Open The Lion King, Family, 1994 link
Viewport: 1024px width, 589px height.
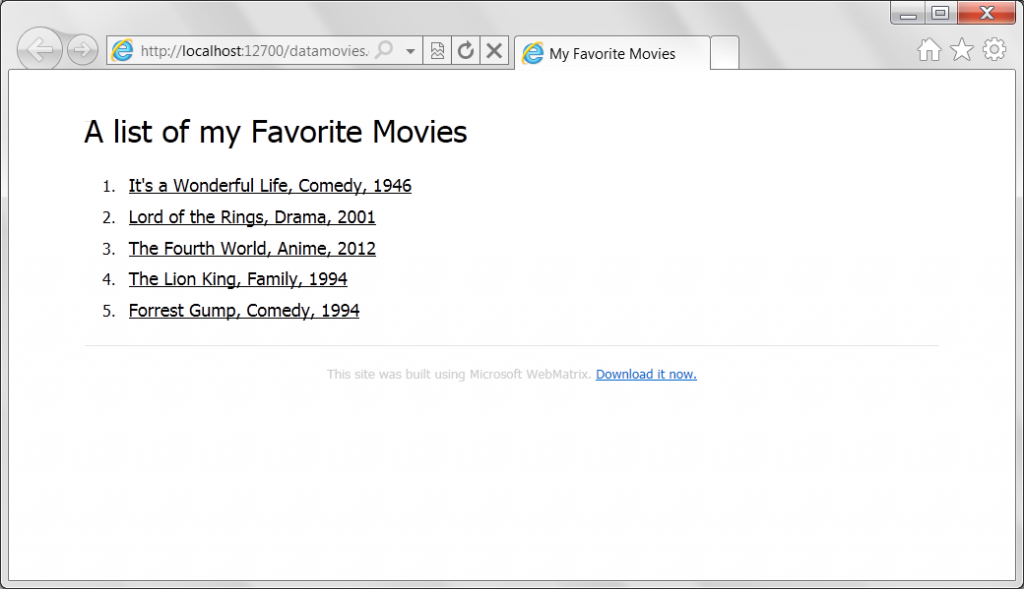point(238,279)
